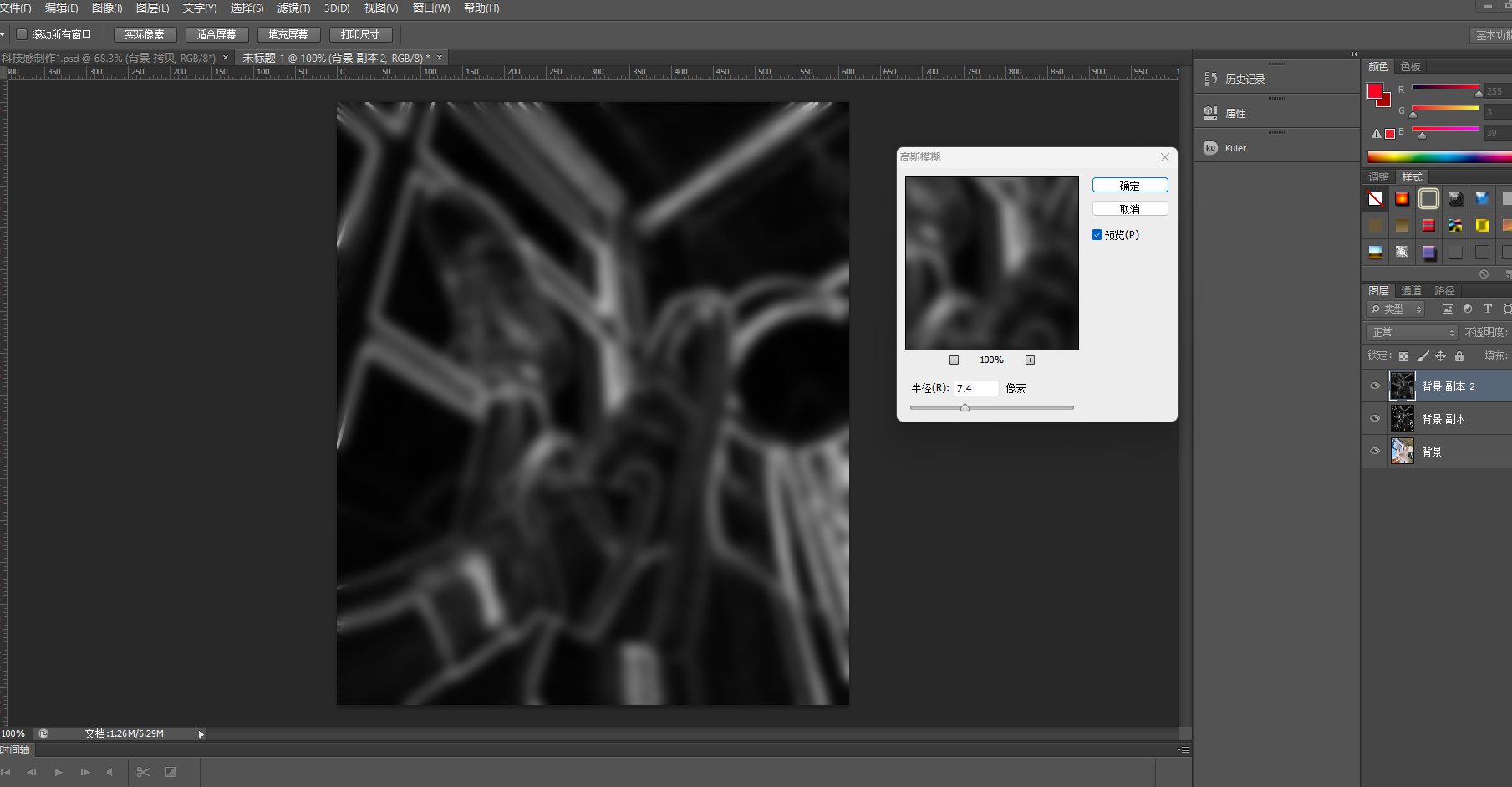Open the status bar info arrow menu
This screenshot has height=787, width=1512.
201,734
